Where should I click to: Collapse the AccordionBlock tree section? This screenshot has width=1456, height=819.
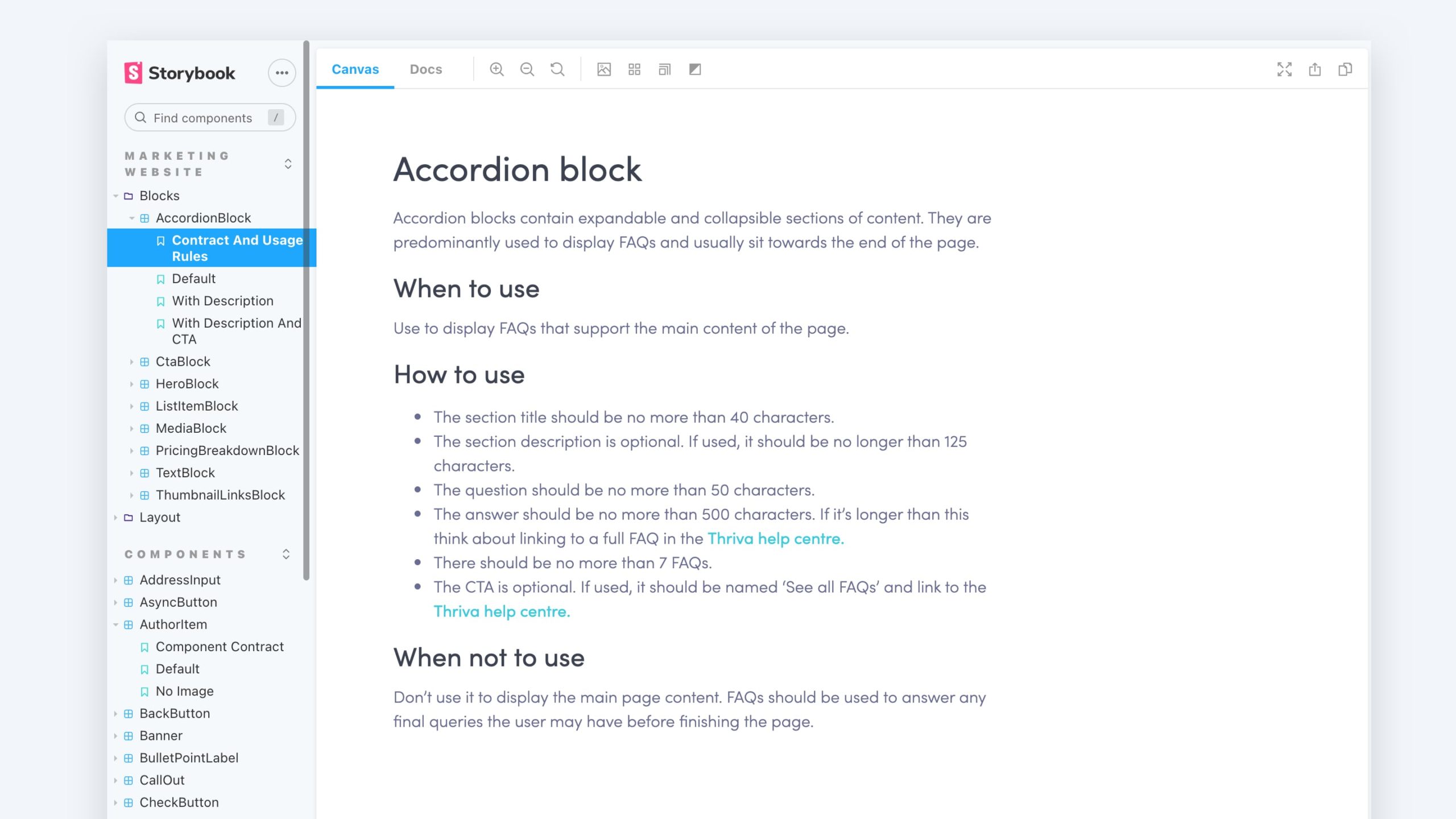tap(131, 218)
